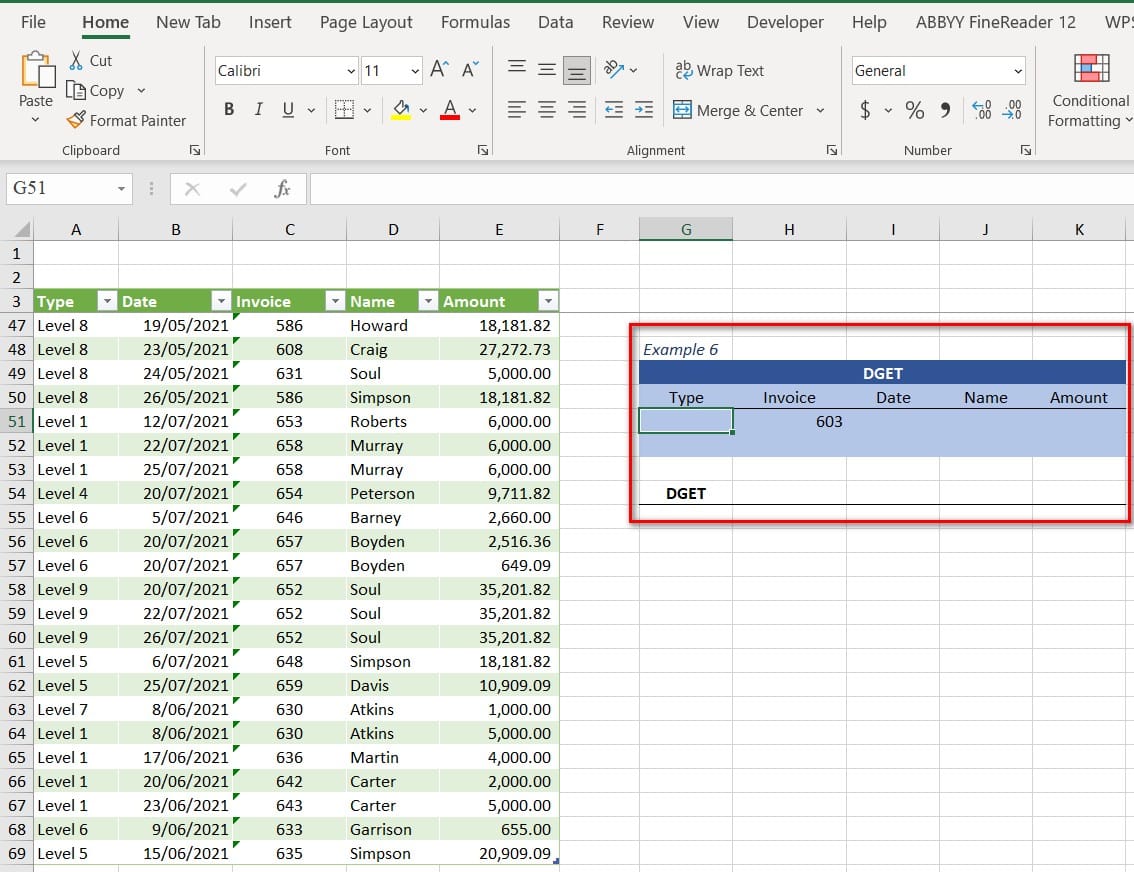Toggle Italic formatting
This screenshot has height=872, width=1134.
point(258,110)
